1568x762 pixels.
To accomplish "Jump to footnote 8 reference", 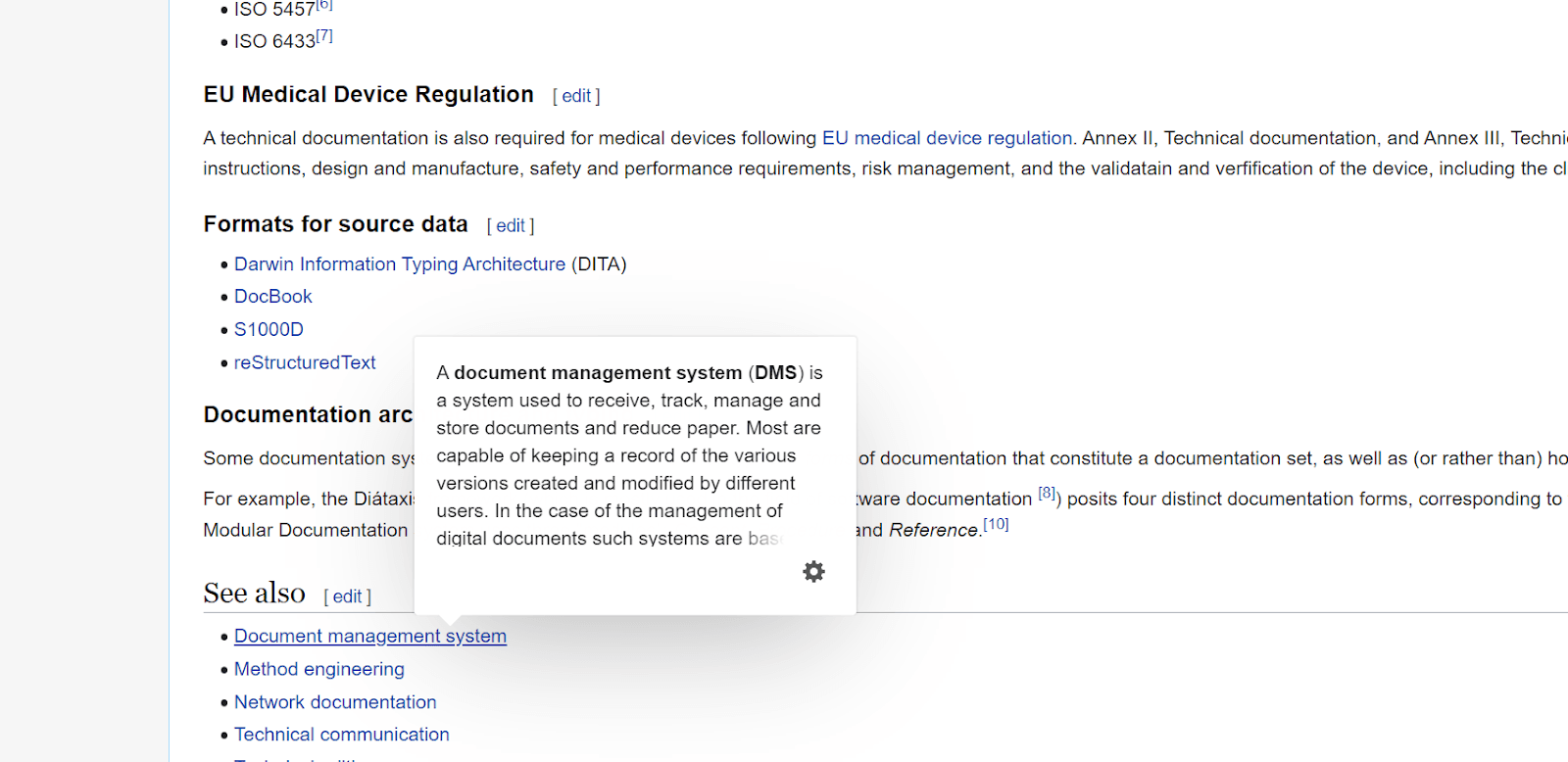I will pos(1048,494).
